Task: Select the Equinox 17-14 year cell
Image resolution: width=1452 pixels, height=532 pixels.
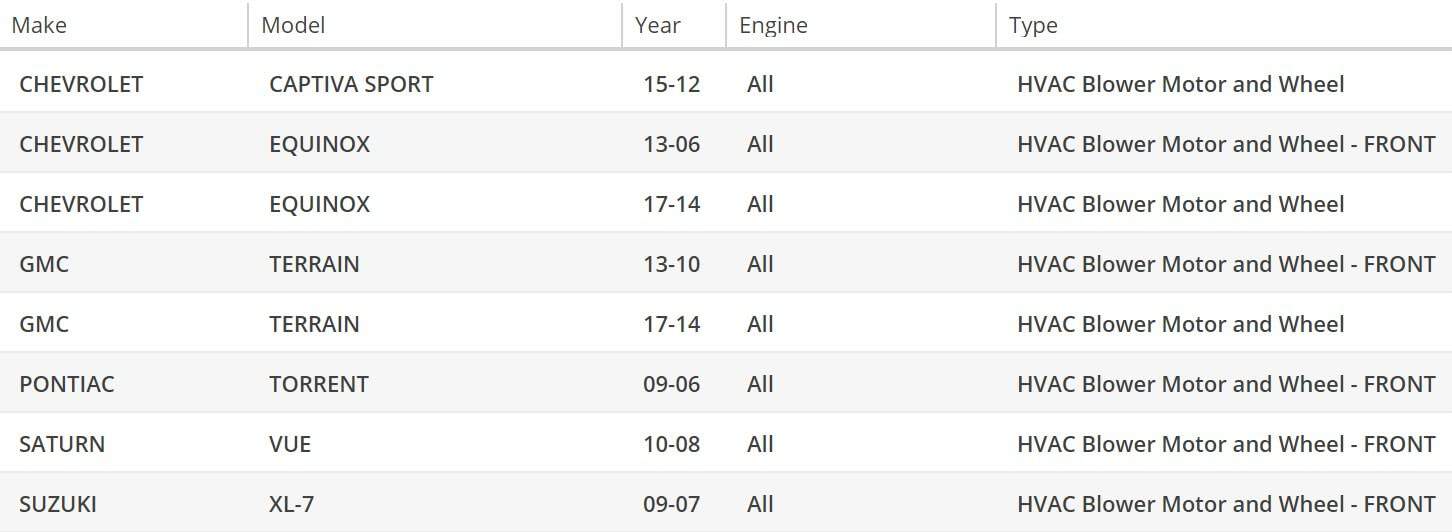Action: [671, 204]
